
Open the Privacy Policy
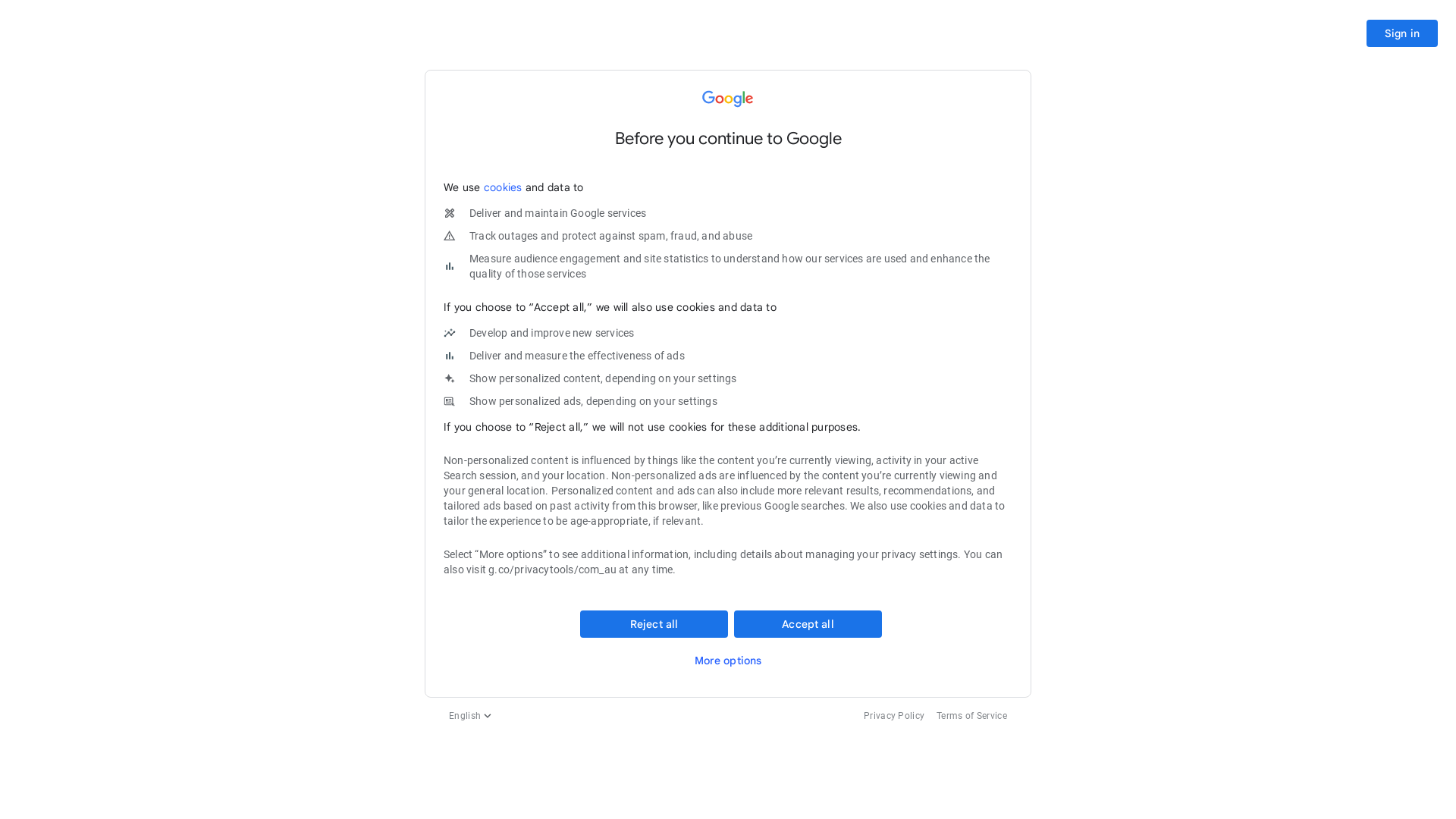893,715
